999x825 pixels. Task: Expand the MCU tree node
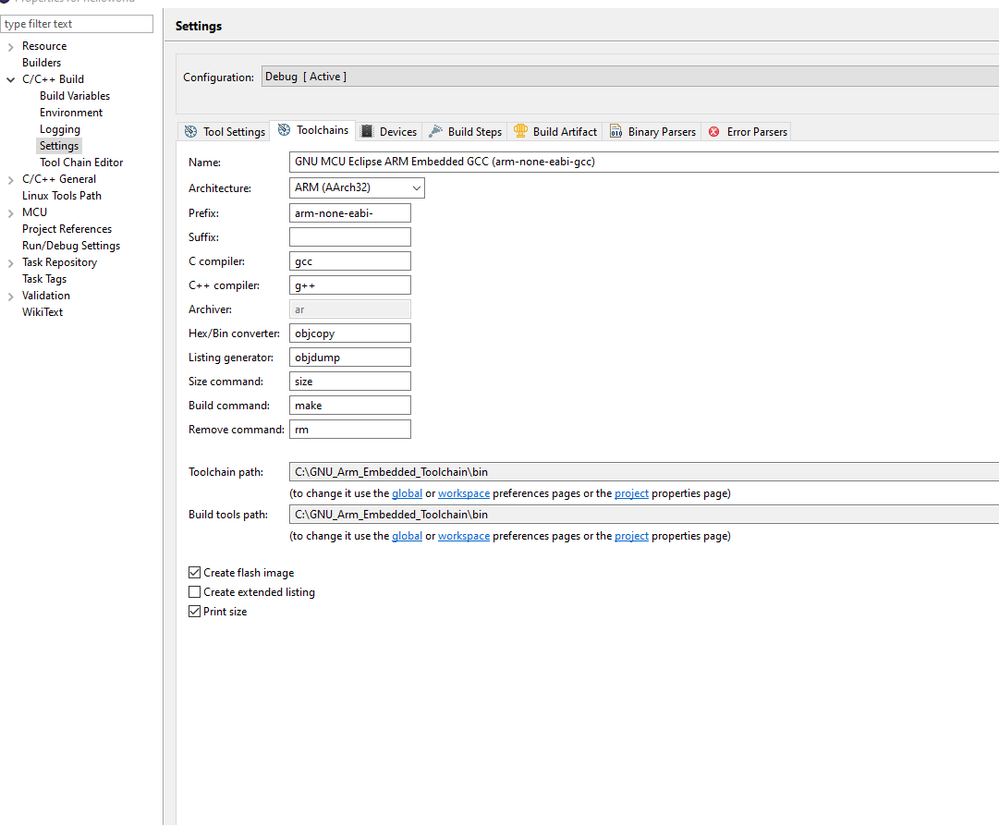click(11, 213)
